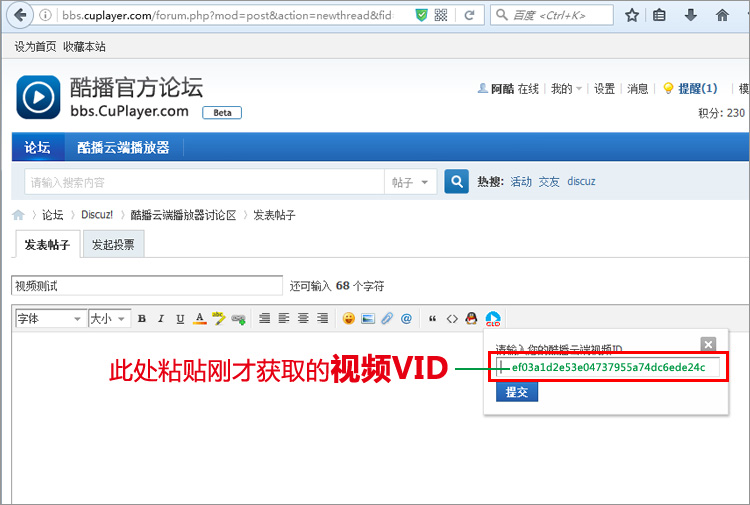Toggle underline formatting in editor toolbar
750x505 pixels.
click(180, 319)
